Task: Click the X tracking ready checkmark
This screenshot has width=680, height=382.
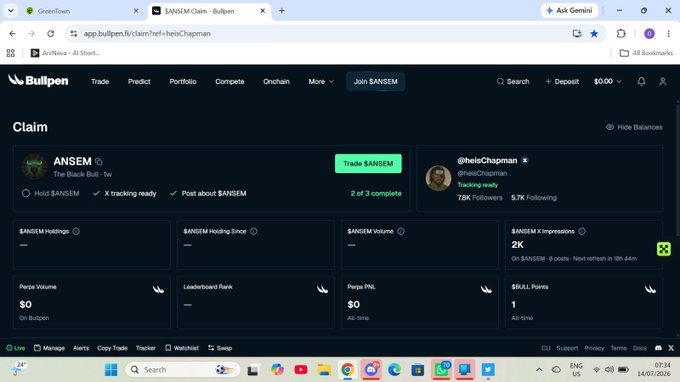Action: 96,193
